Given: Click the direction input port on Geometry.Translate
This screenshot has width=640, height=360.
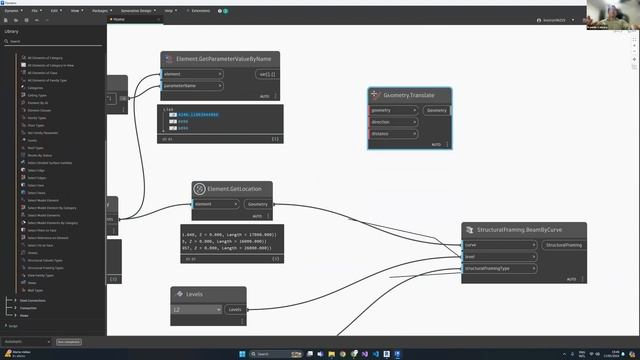Looking at the screenshot, I should click(x=394, y=122).
